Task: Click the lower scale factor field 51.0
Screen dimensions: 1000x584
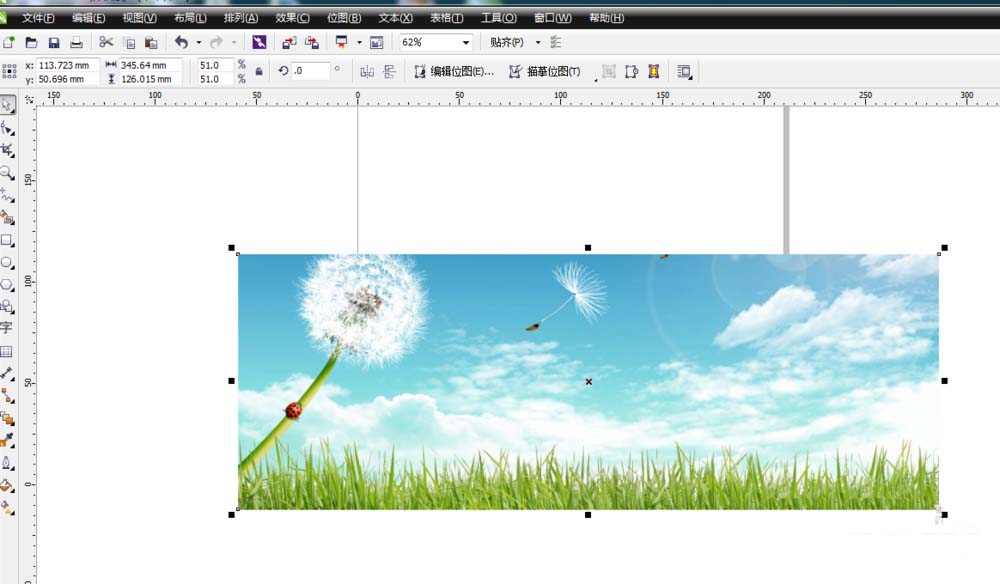Action: click(216, 79)
